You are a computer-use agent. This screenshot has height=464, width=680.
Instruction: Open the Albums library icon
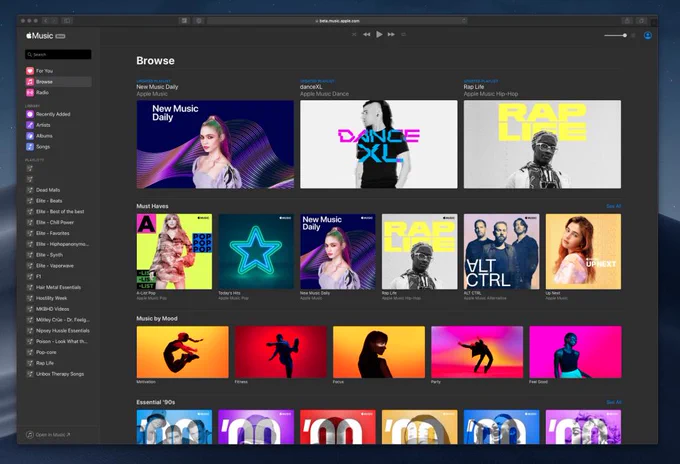30,136
